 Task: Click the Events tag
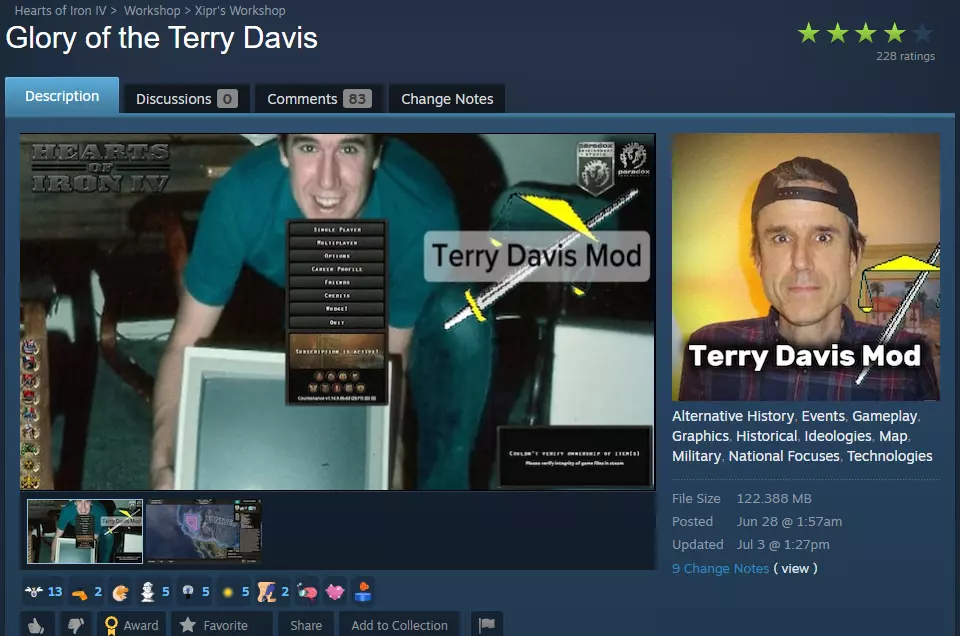(823, 416)
